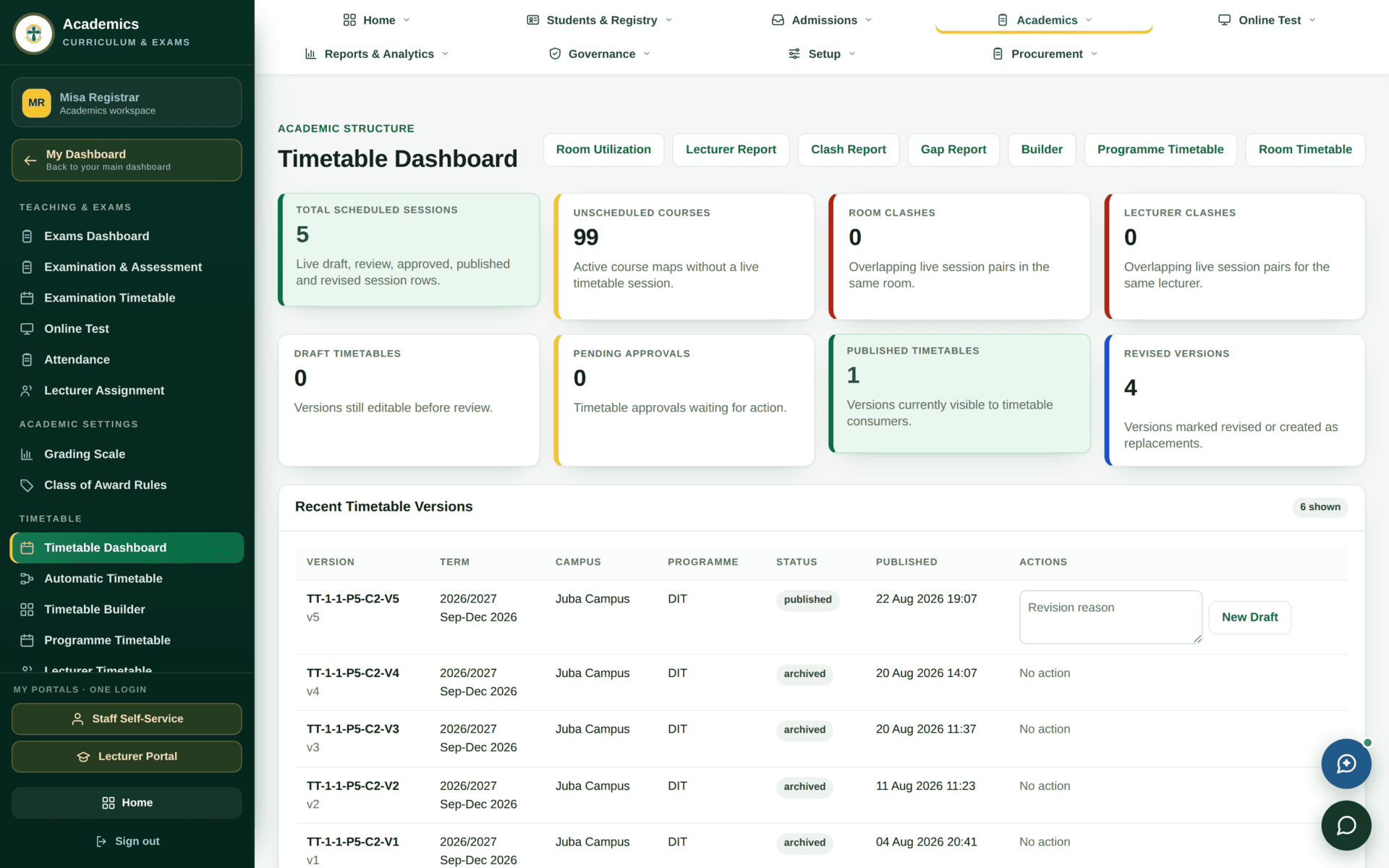Click the Automatic Timetable flow icon
This screenshot has height=868, width=1389.
tap(27, 579)
